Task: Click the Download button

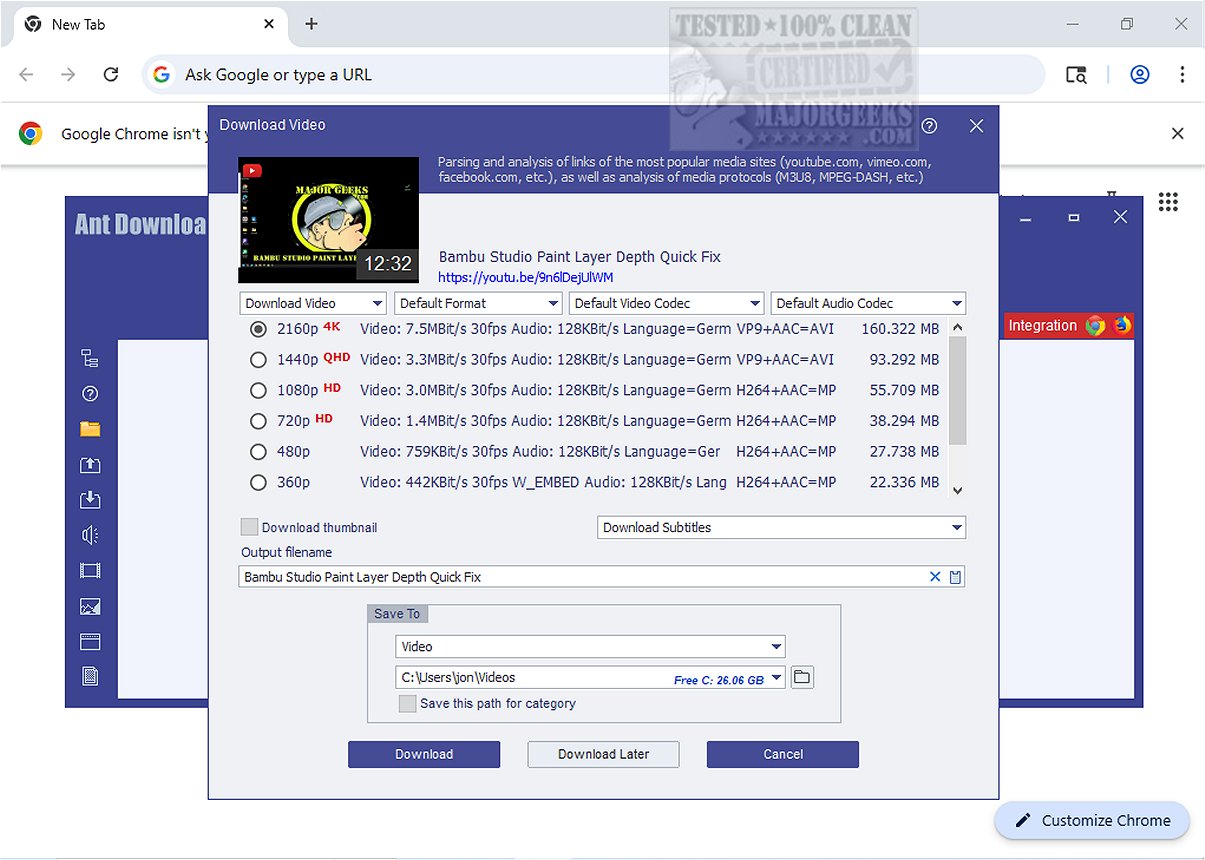Action: point(424,754)
